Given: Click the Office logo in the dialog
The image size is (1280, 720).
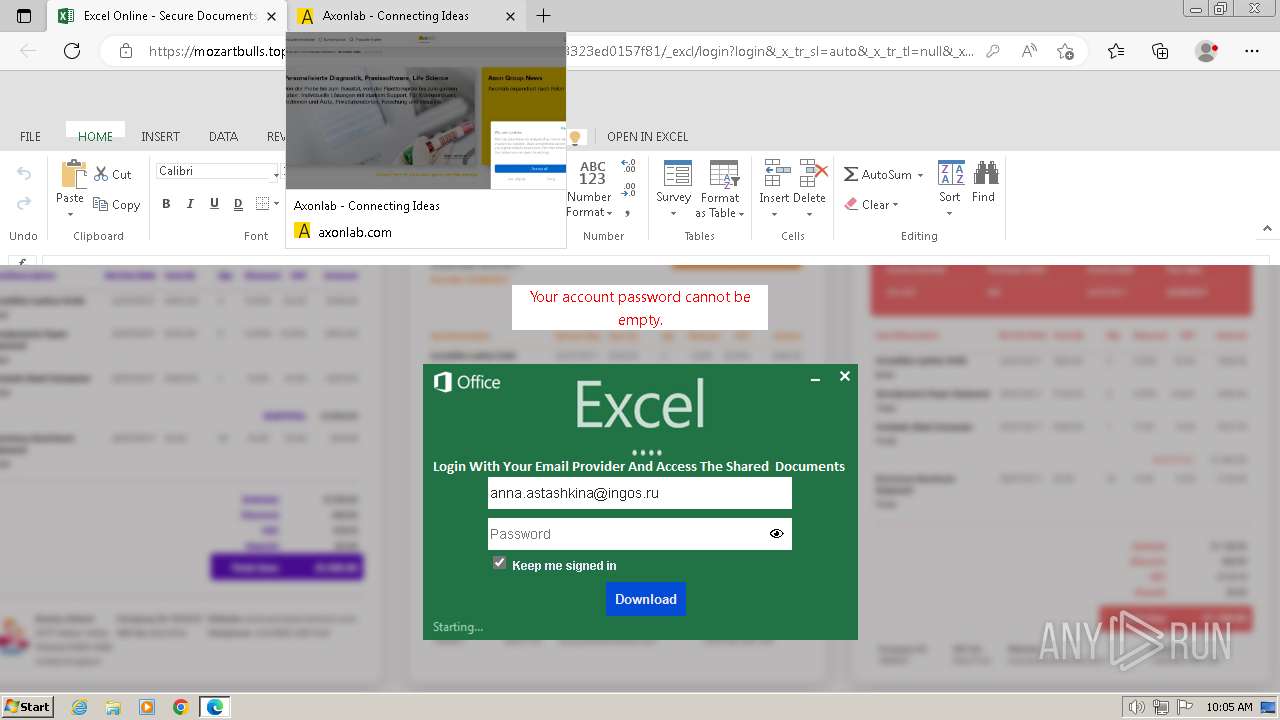Looking at the screenshot, I should coord(466,382).
